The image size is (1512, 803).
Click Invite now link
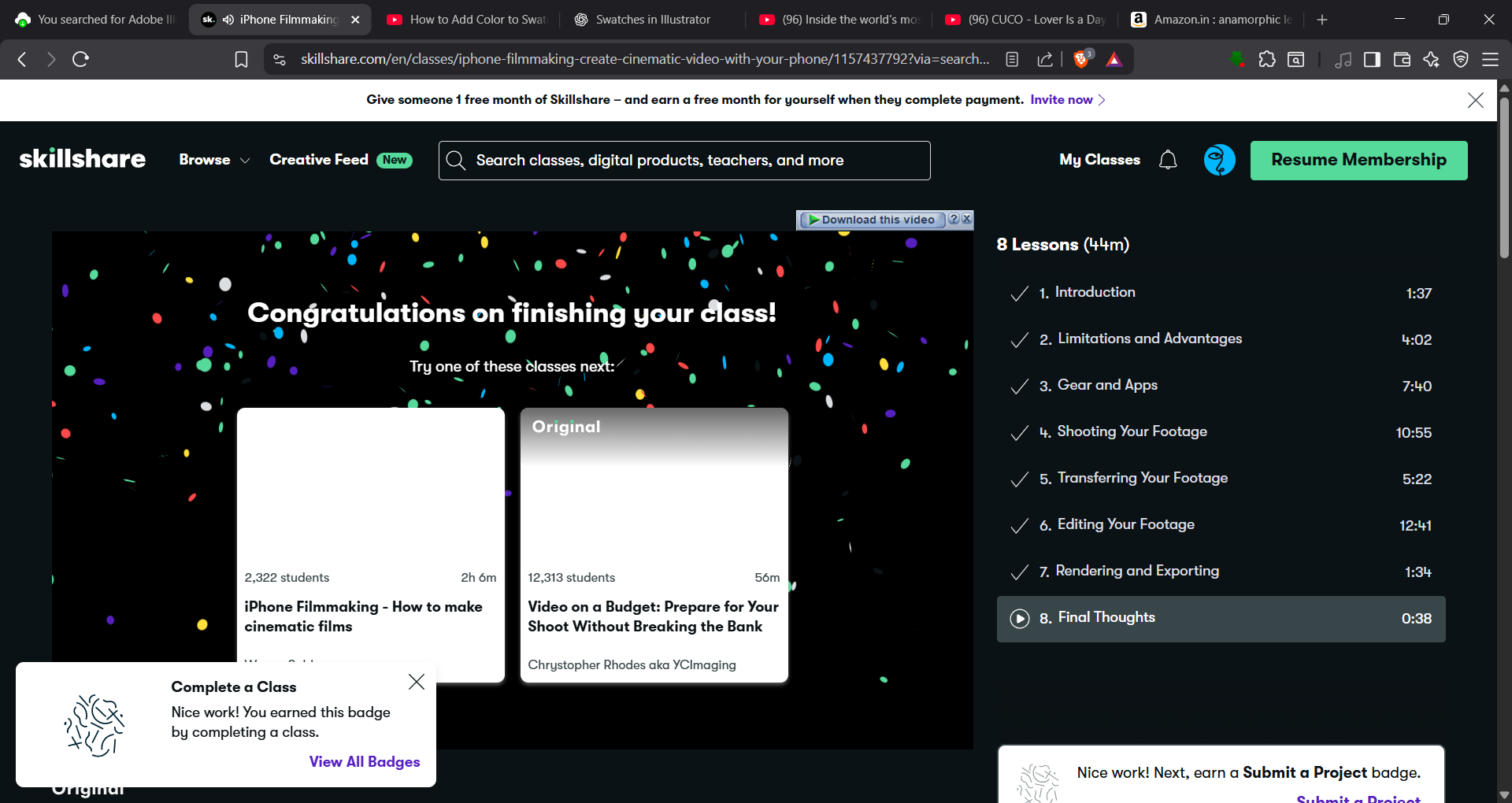pyautogui.click(x=1067, y=100)
